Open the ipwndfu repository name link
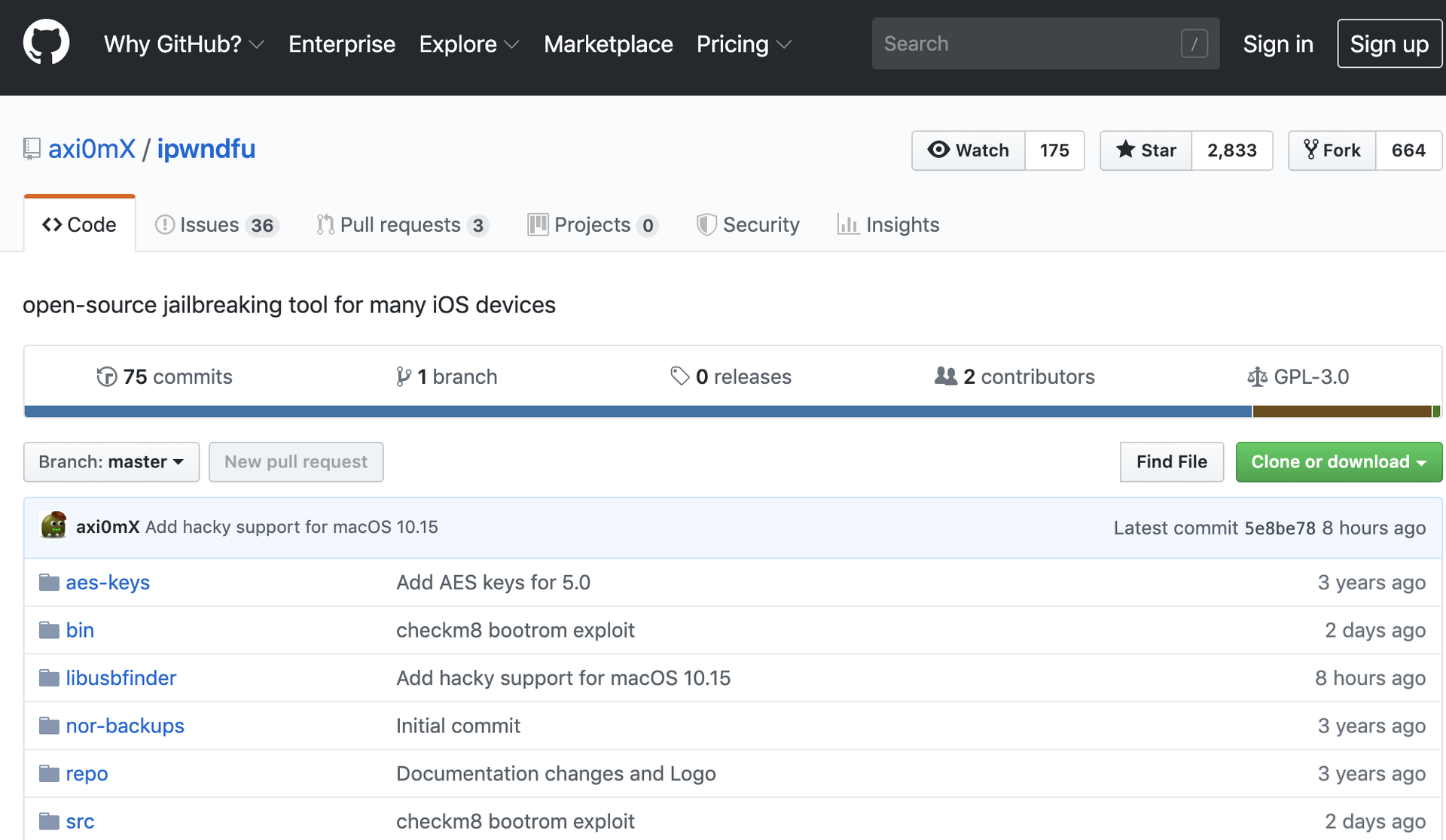The width and height of the screenshot is (1446, 840). point(206,149)
